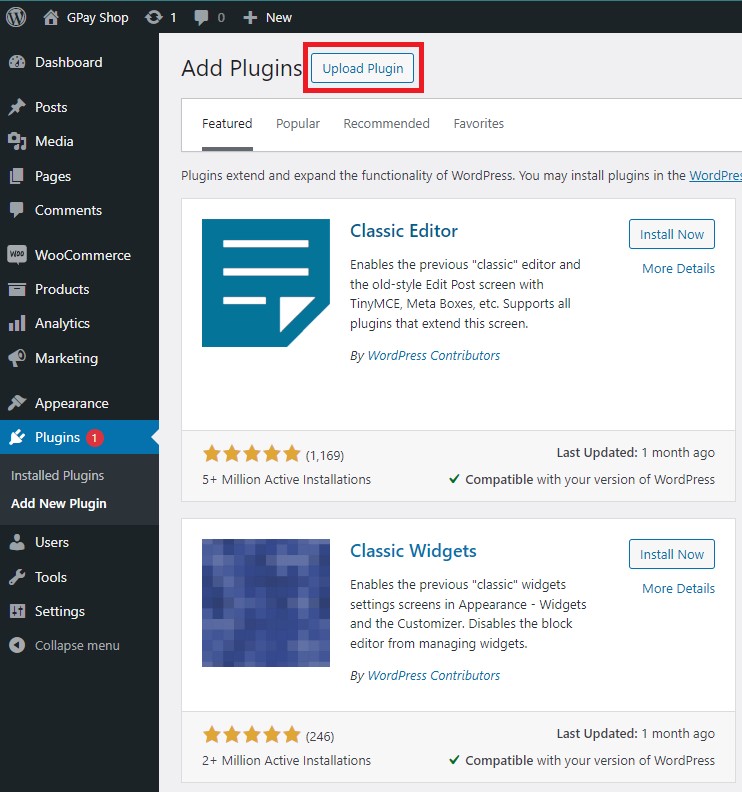Select Add New Plugin submenu item

click(59, 504)
